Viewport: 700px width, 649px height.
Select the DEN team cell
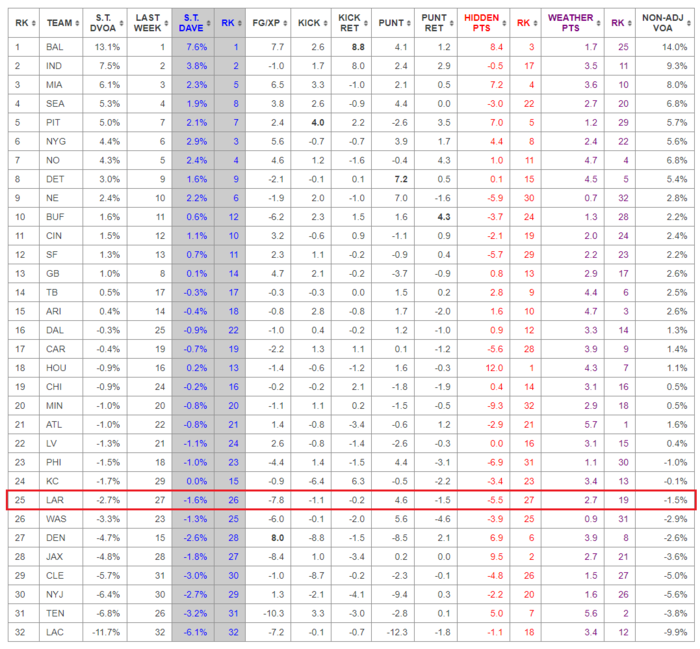61,538
